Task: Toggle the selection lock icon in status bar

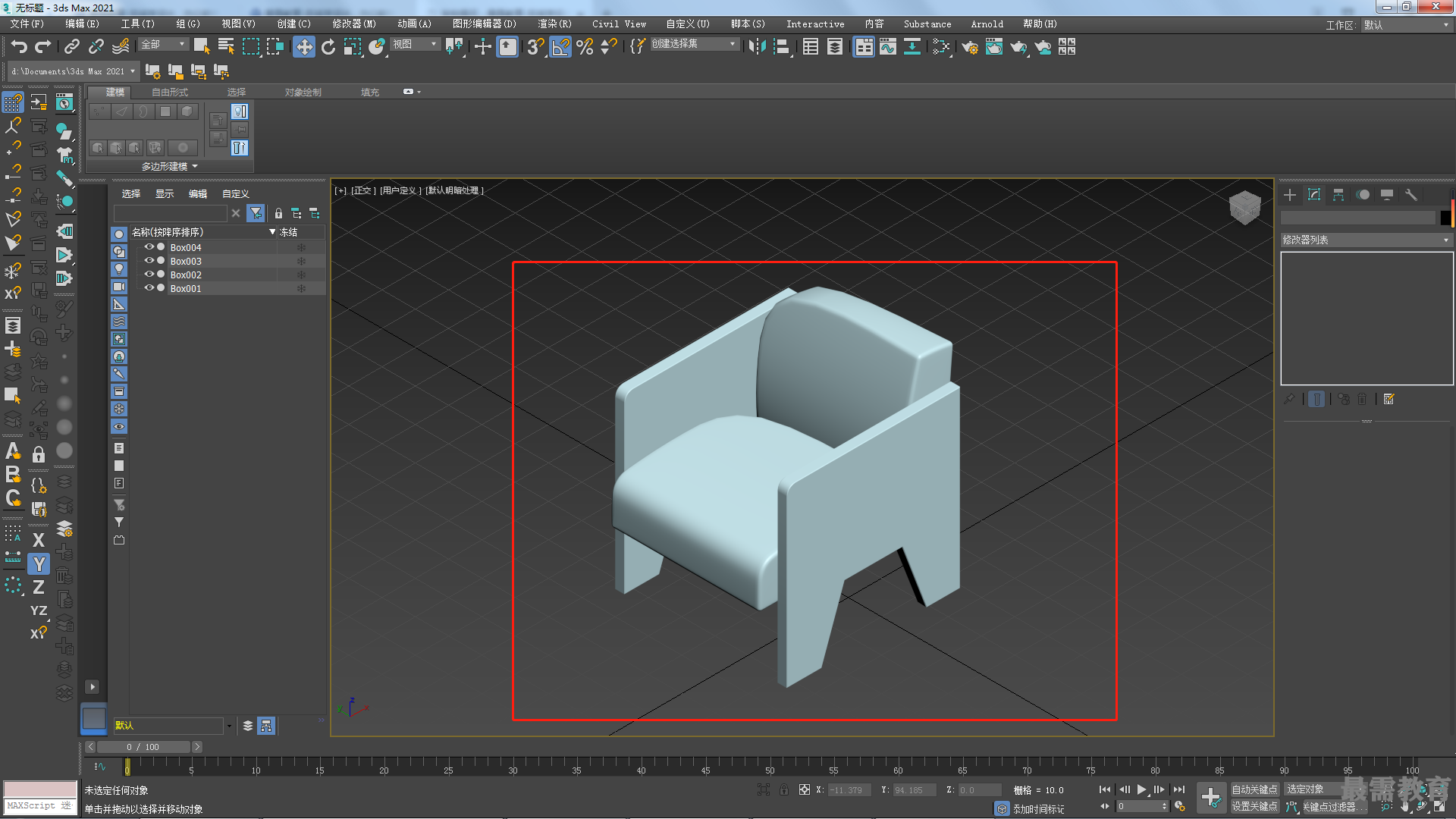Action: pos(784,789)
